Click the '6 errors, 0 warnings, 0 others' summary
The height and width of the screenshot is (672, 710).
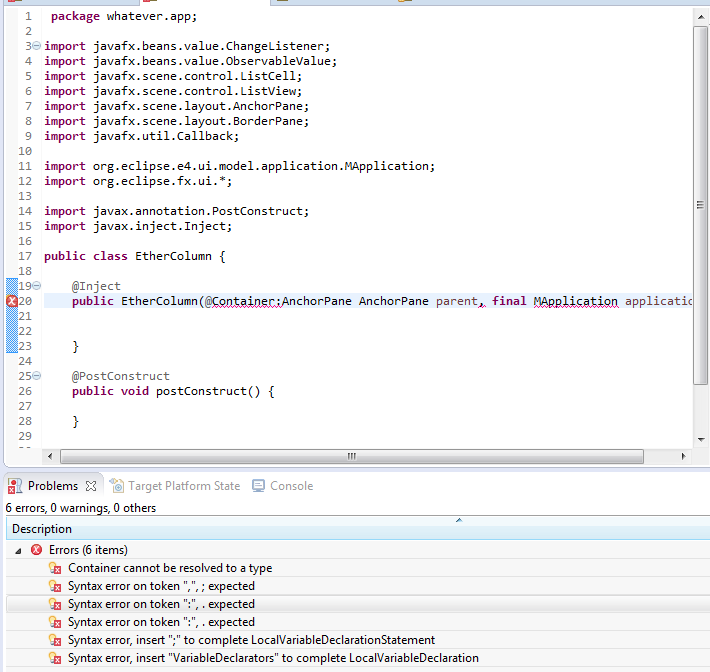(81, 508)
